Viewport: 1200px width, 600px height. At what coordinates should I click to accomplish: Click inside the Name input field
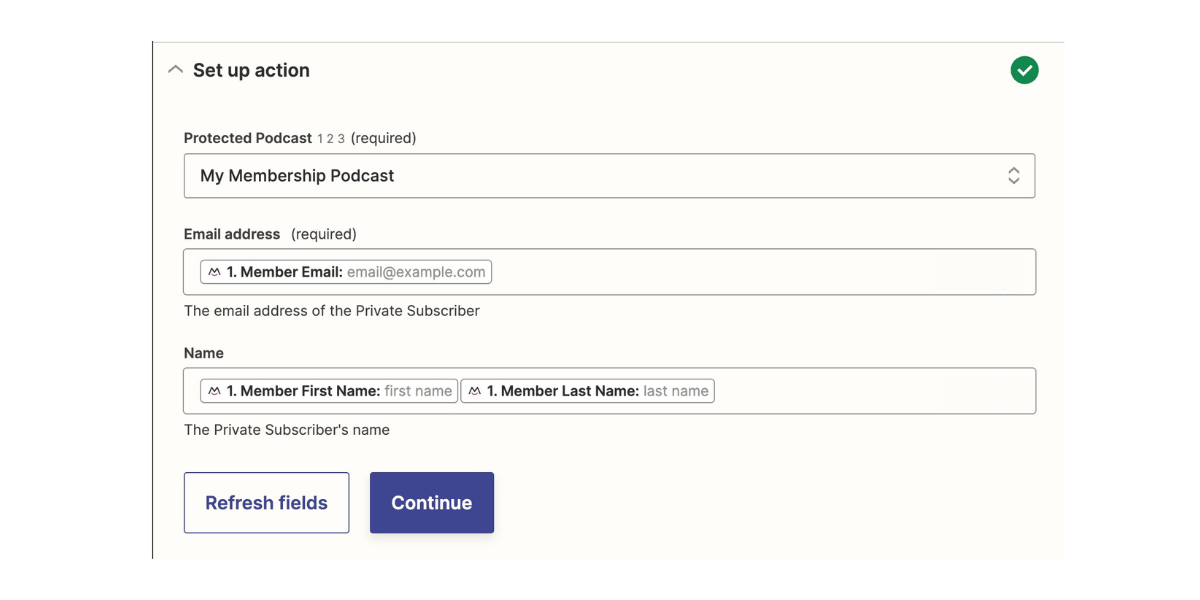click(609, 391)
